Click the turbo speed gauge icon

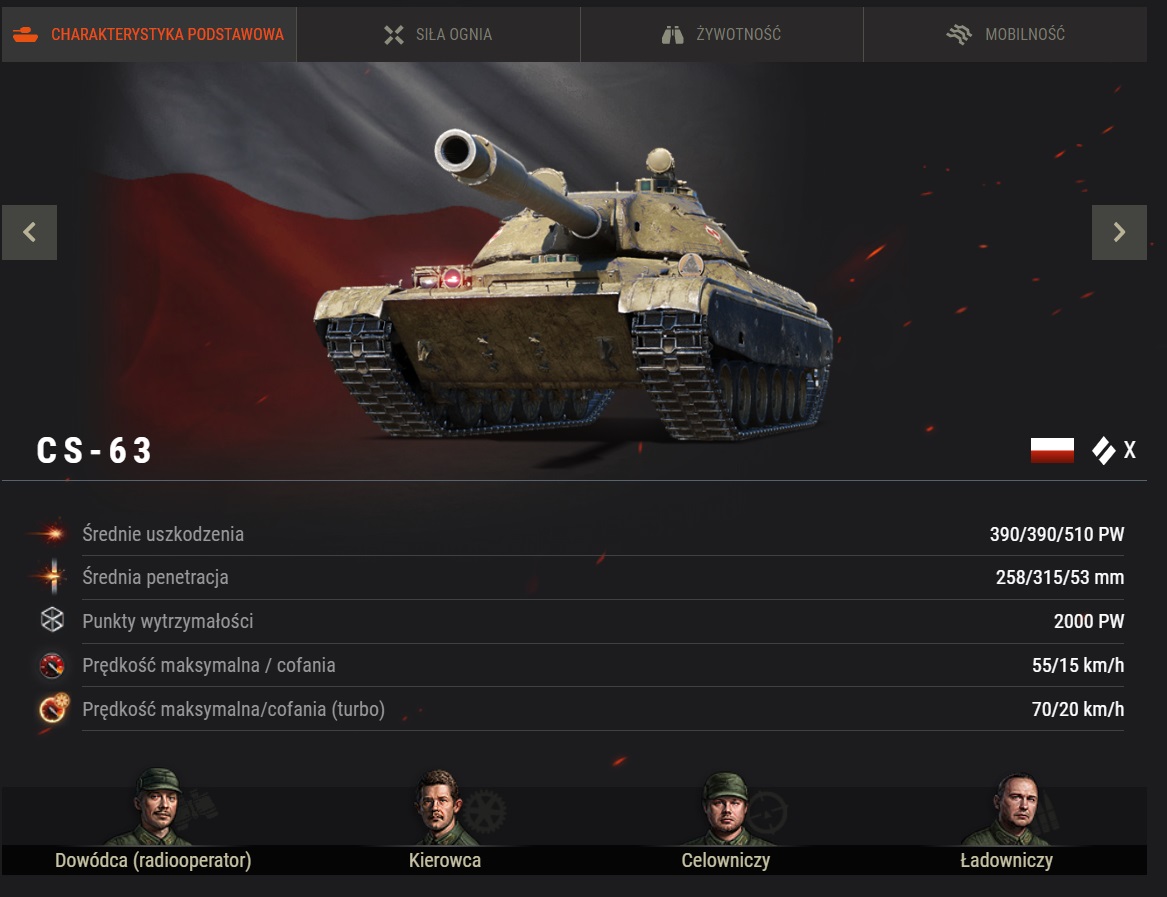(54, 708)
